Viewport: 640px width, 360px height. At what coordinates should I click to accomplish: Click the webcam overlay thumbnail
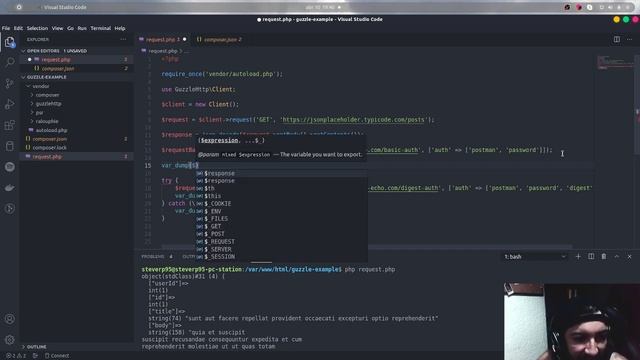tap(571, 321)
